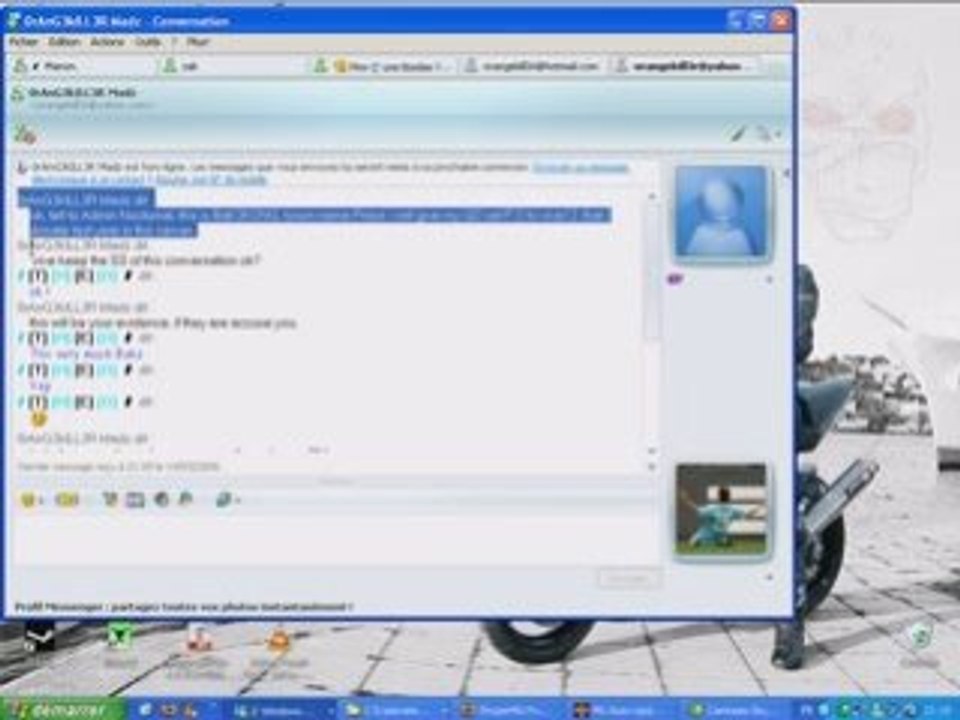960x720 pixels.
Task: Open the Plus! menu
Action: click(x=198, y=42)
